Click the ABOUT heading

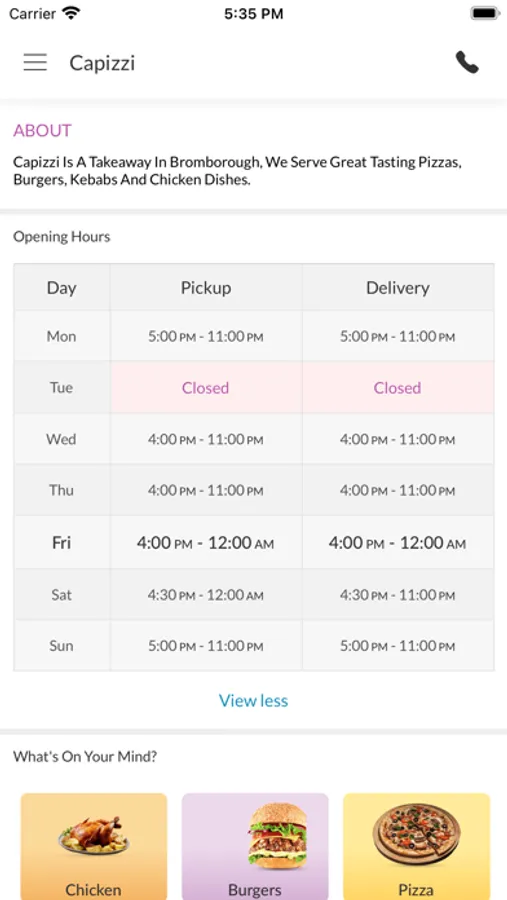point(42,130)
